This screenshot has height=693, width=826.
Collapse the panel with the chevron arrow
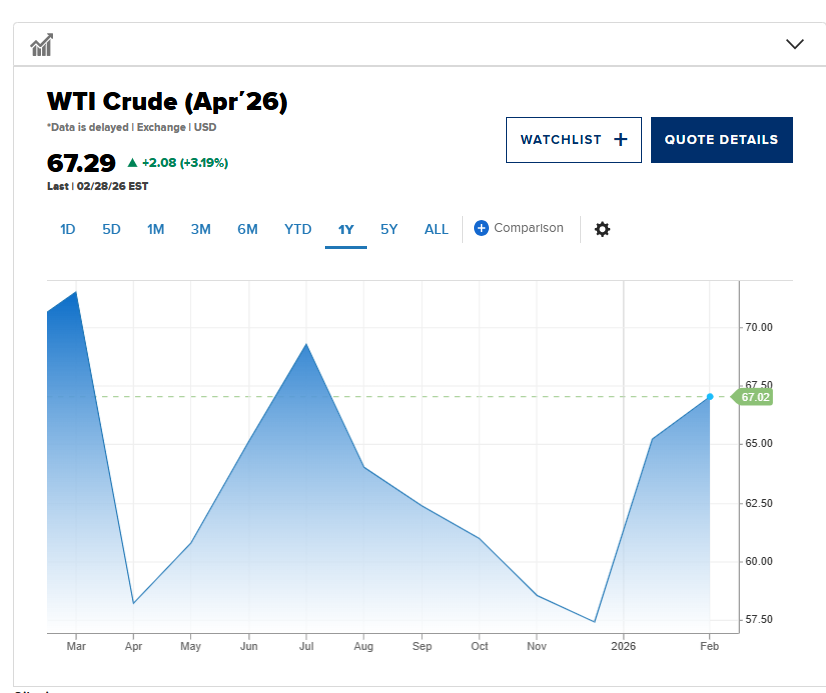point(795,44)
